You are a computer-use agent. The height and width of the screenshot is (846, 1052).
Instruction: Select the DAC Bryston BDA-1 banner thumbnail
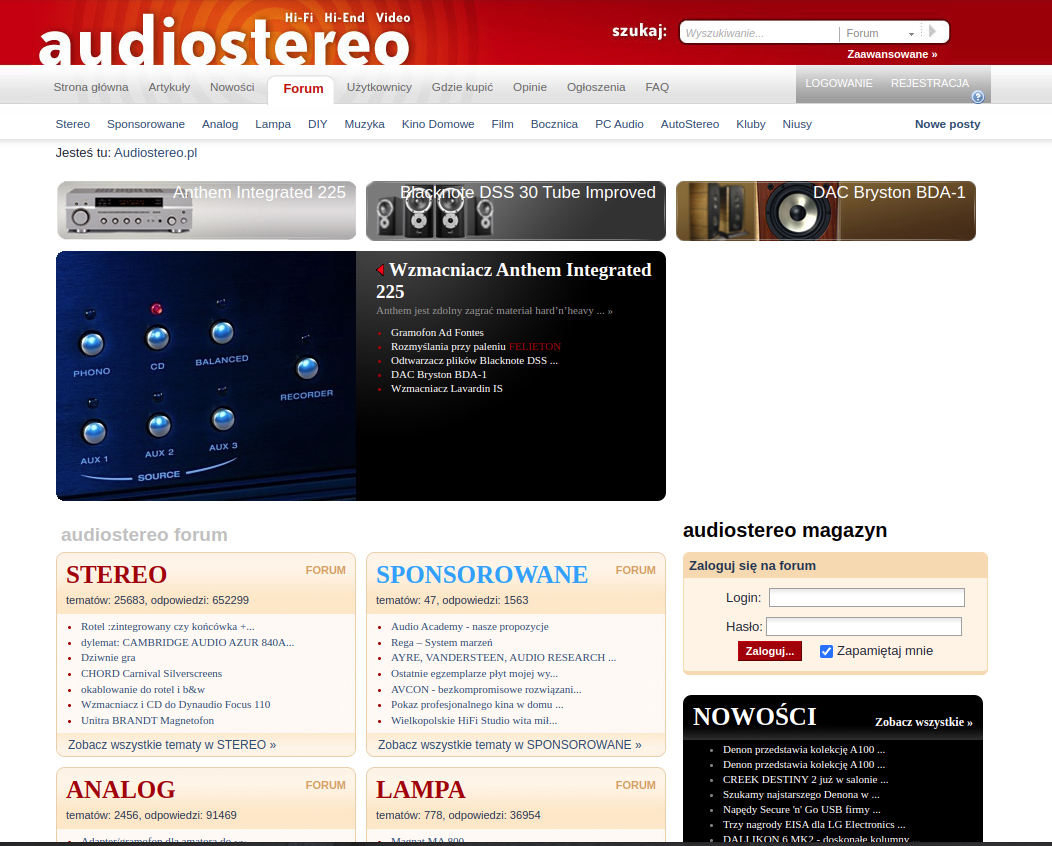(826, 211)
